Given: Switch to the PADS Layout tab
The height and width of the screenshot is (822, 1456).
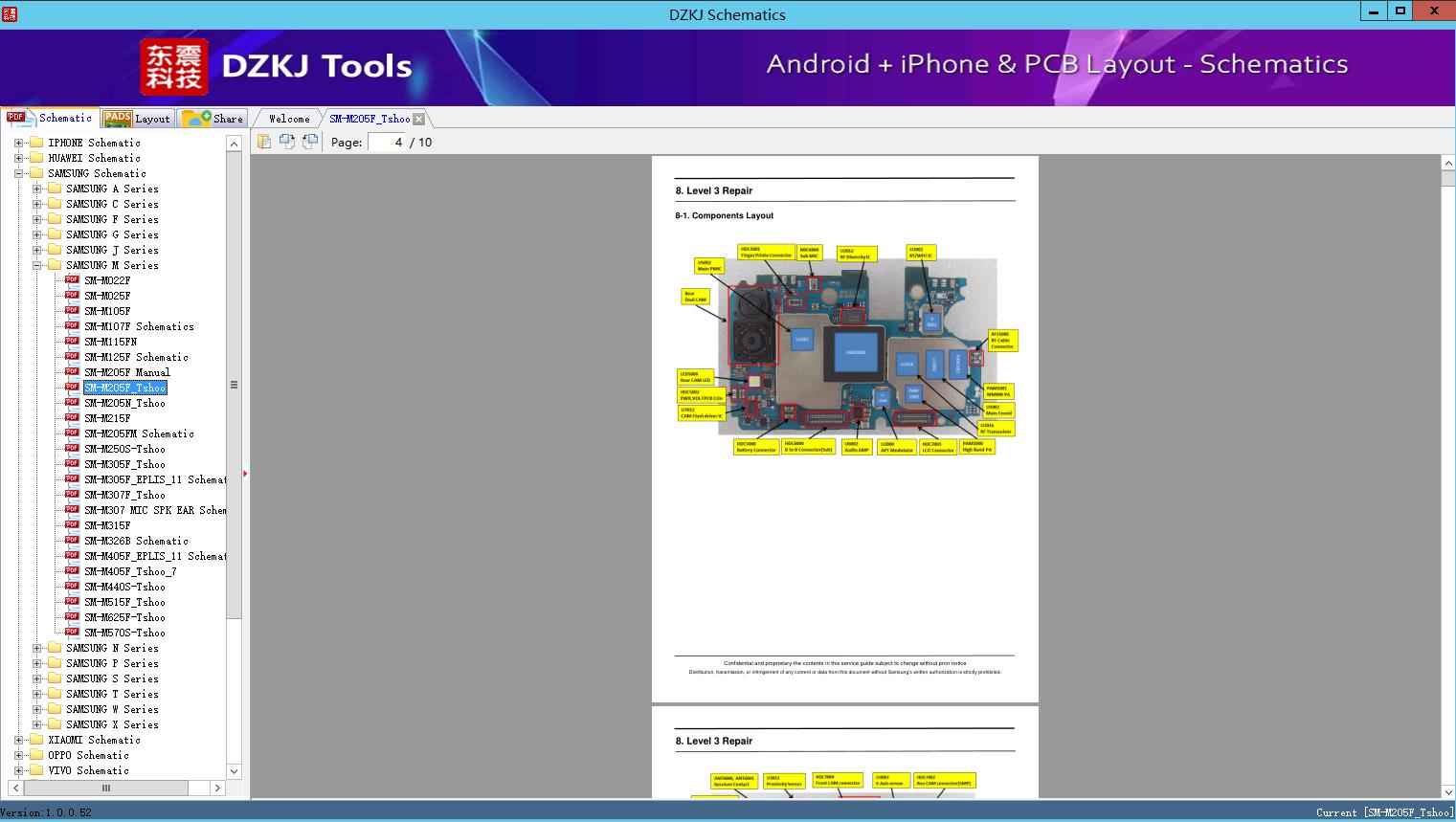Looking at the screenshot, I should (137, 119).
